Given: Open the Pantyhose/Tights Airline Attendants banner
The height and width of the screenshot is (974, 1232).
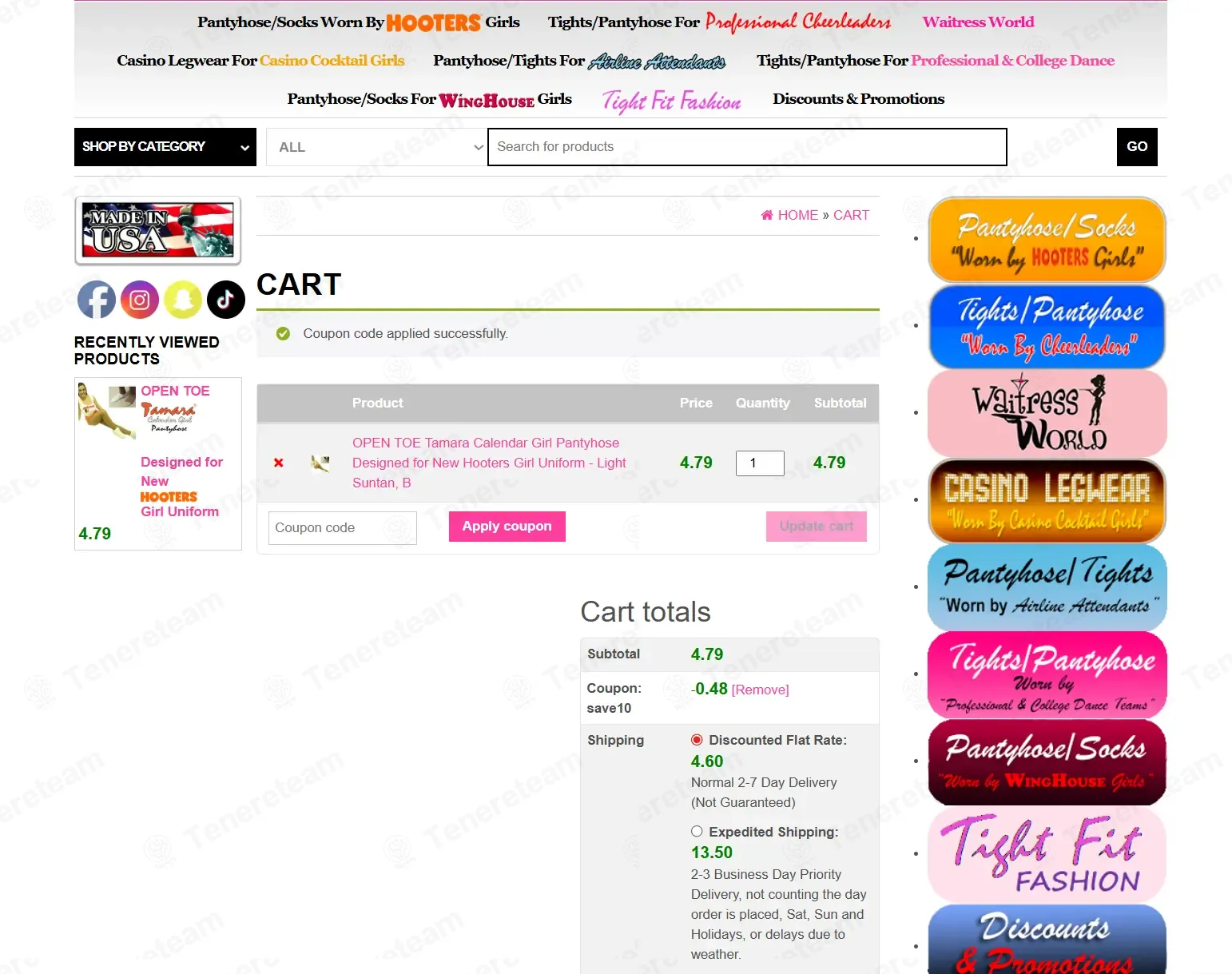Looking at the screenshot, I should 1047,587.
